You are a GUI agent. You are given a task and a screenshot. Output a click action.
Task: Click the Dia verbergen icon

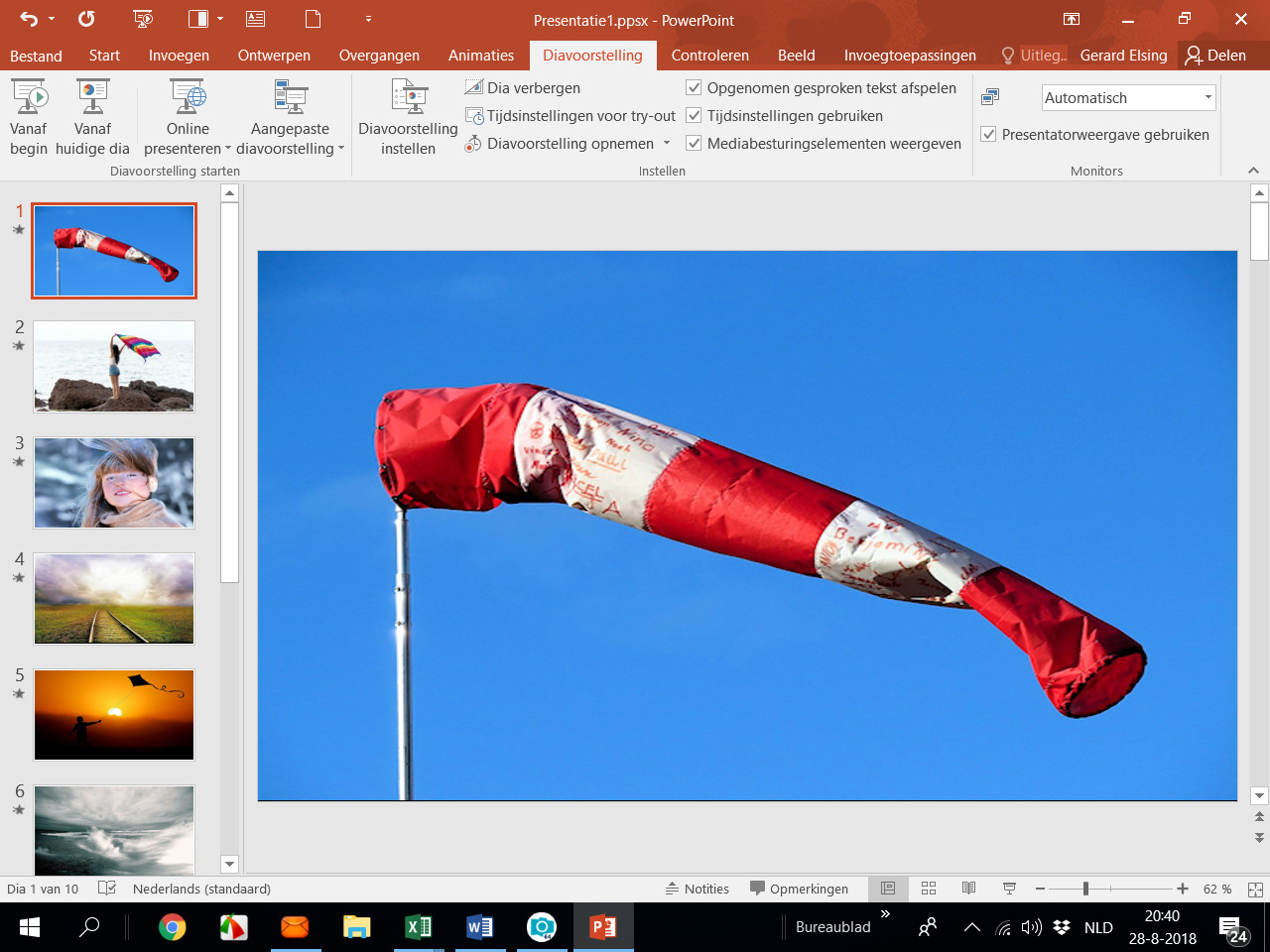tap(474, 87)
